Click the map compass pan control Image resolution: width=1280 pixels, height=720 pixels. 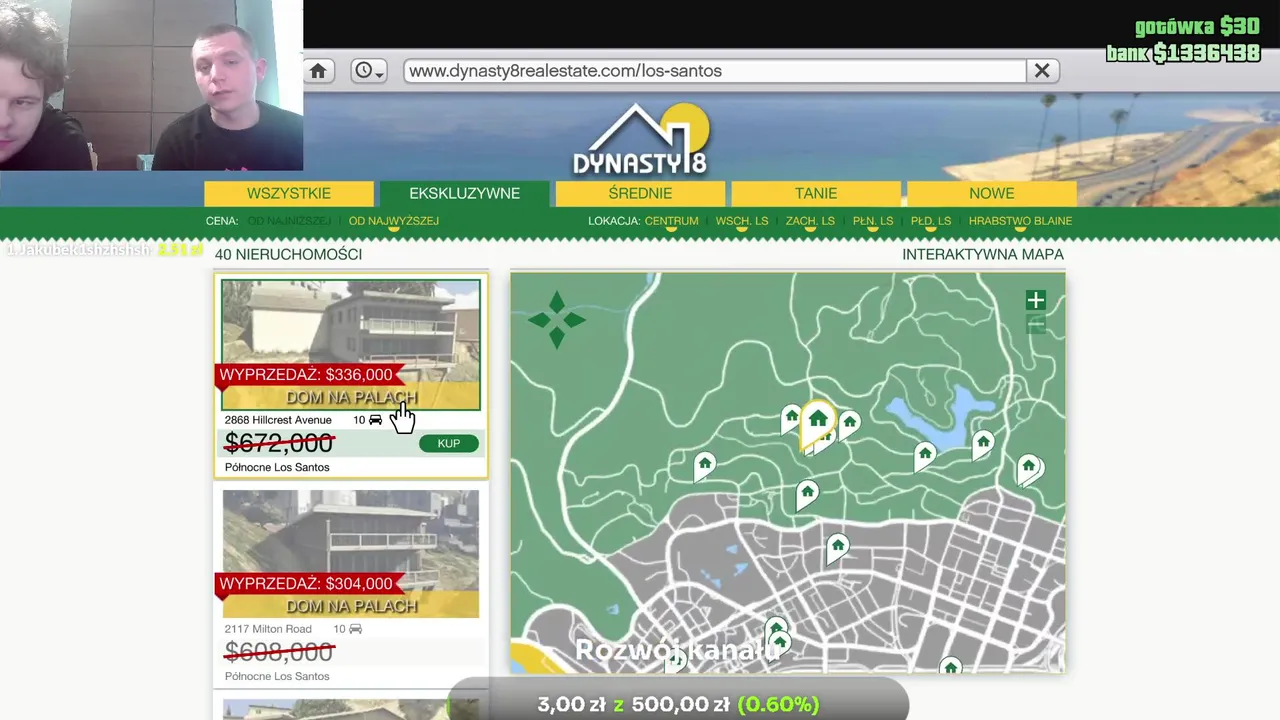point(557,320)
